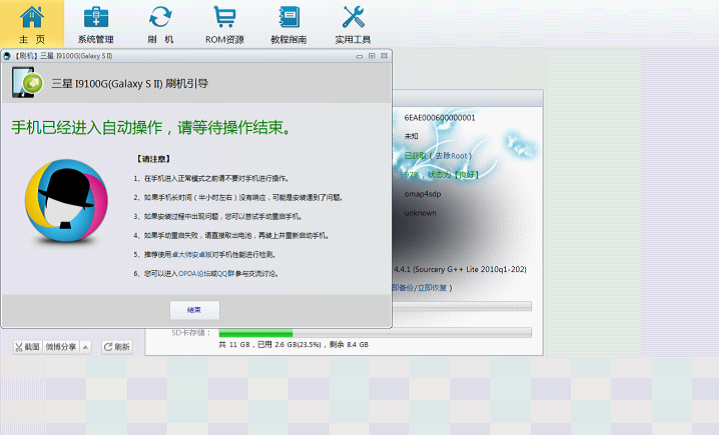Click the SD card usage summary text 共 11 GB
This screenshot has height=435, width=719.
tap(293, 344)
